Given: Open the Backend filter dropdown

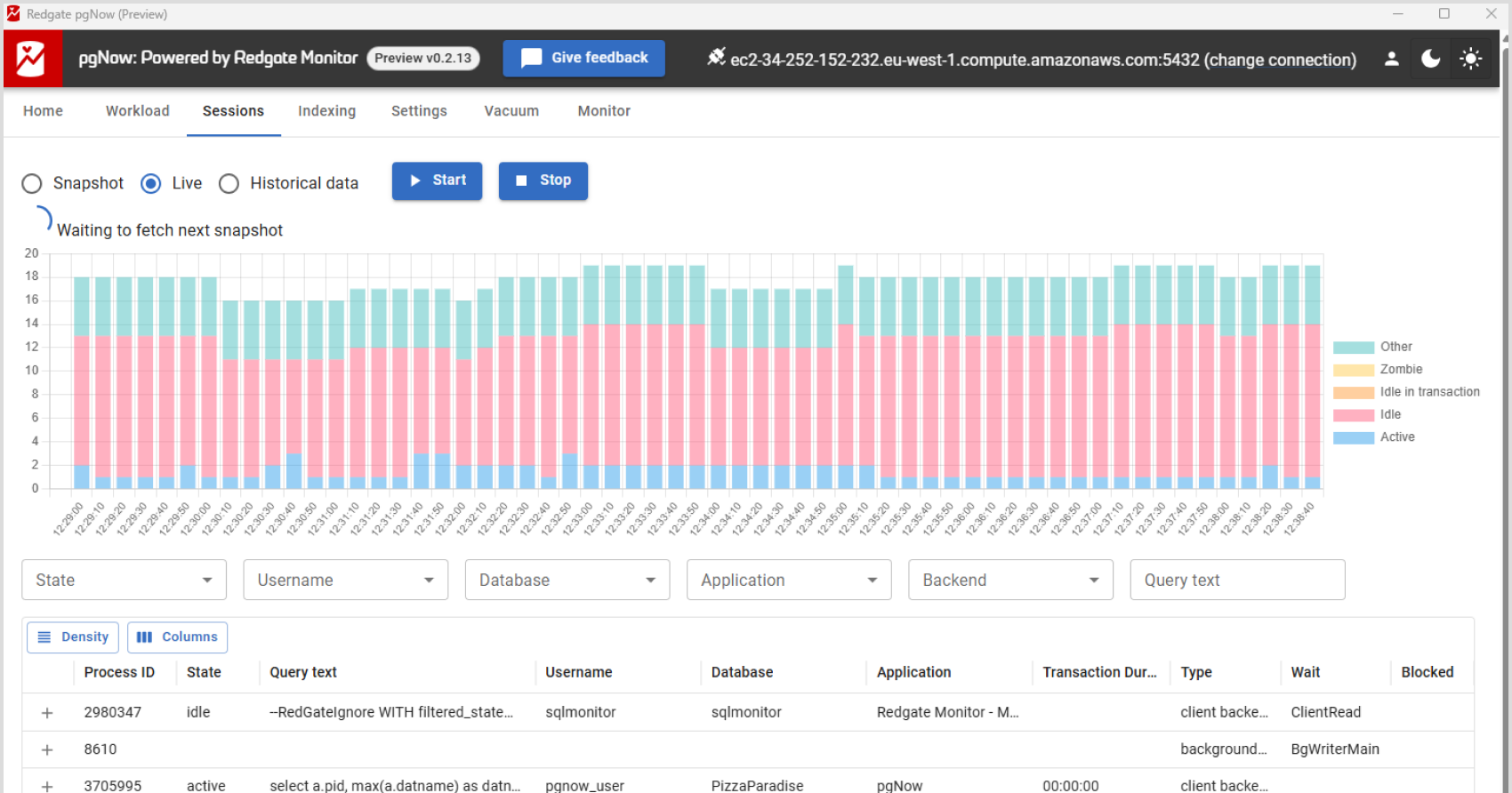Looking at the screenshot, I should pyautogui.click(x=1010, y=580).
